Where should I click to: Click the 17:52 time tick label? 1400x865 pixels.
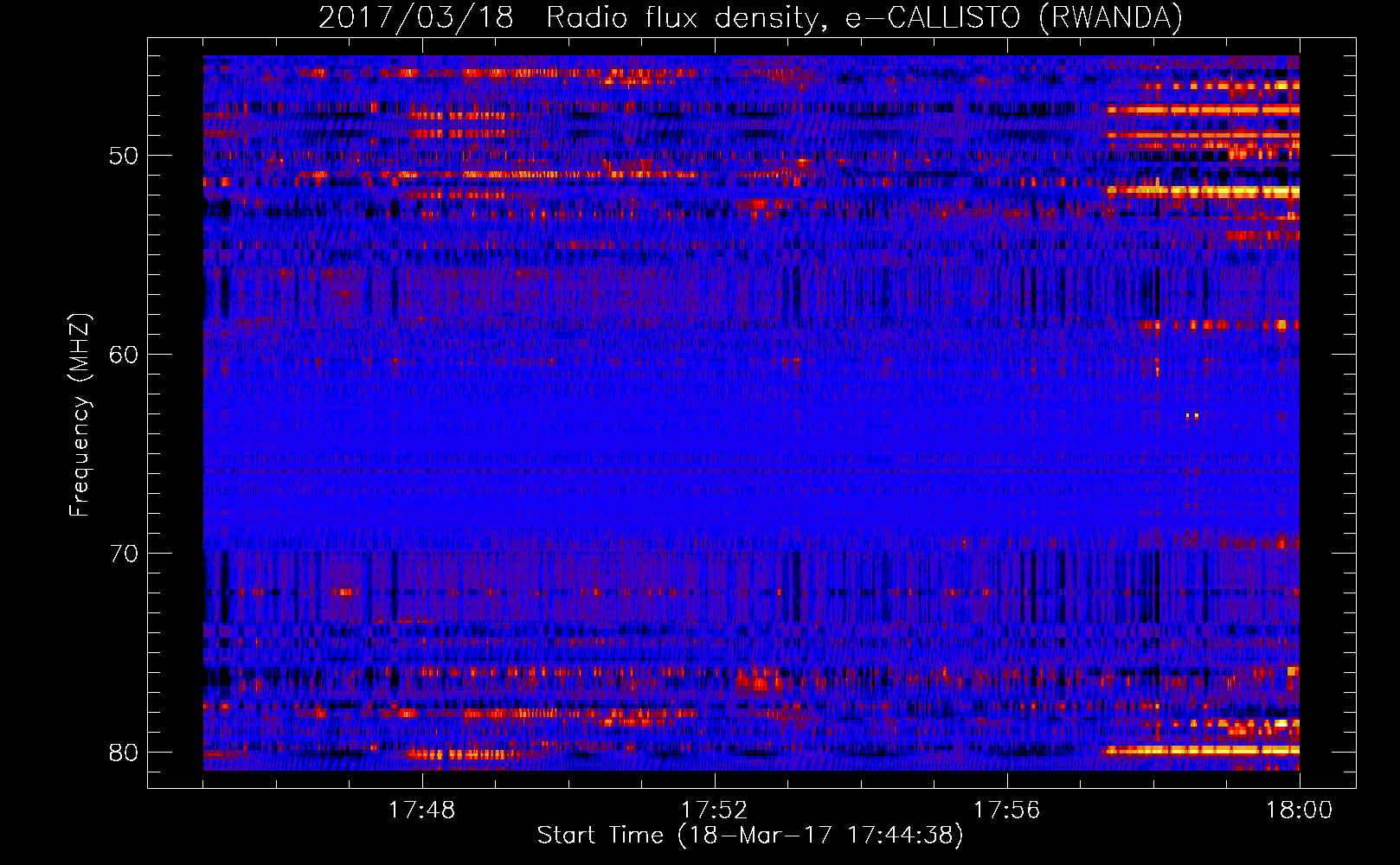714,811
